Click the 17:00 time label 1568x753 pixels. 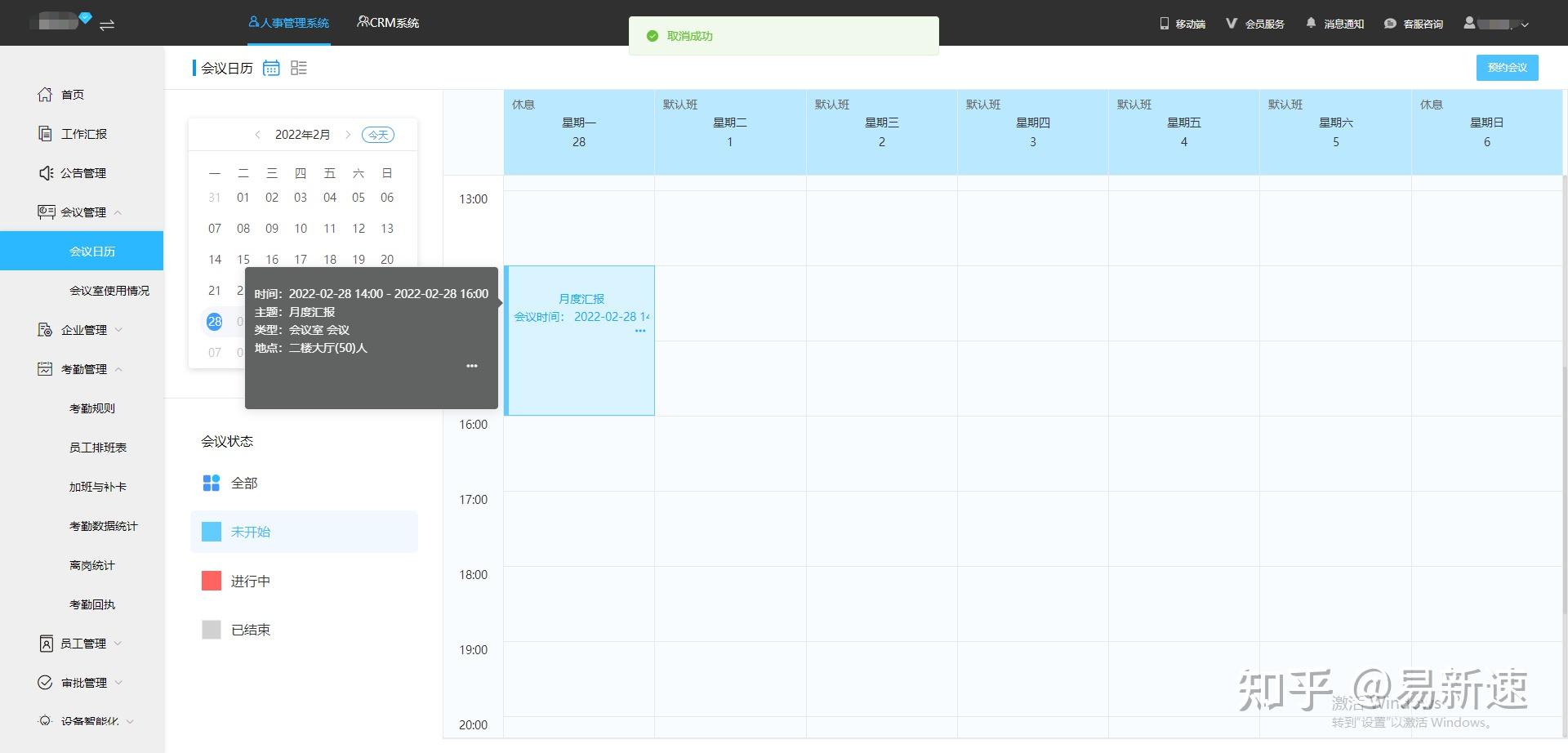click(x=474, y=499)
